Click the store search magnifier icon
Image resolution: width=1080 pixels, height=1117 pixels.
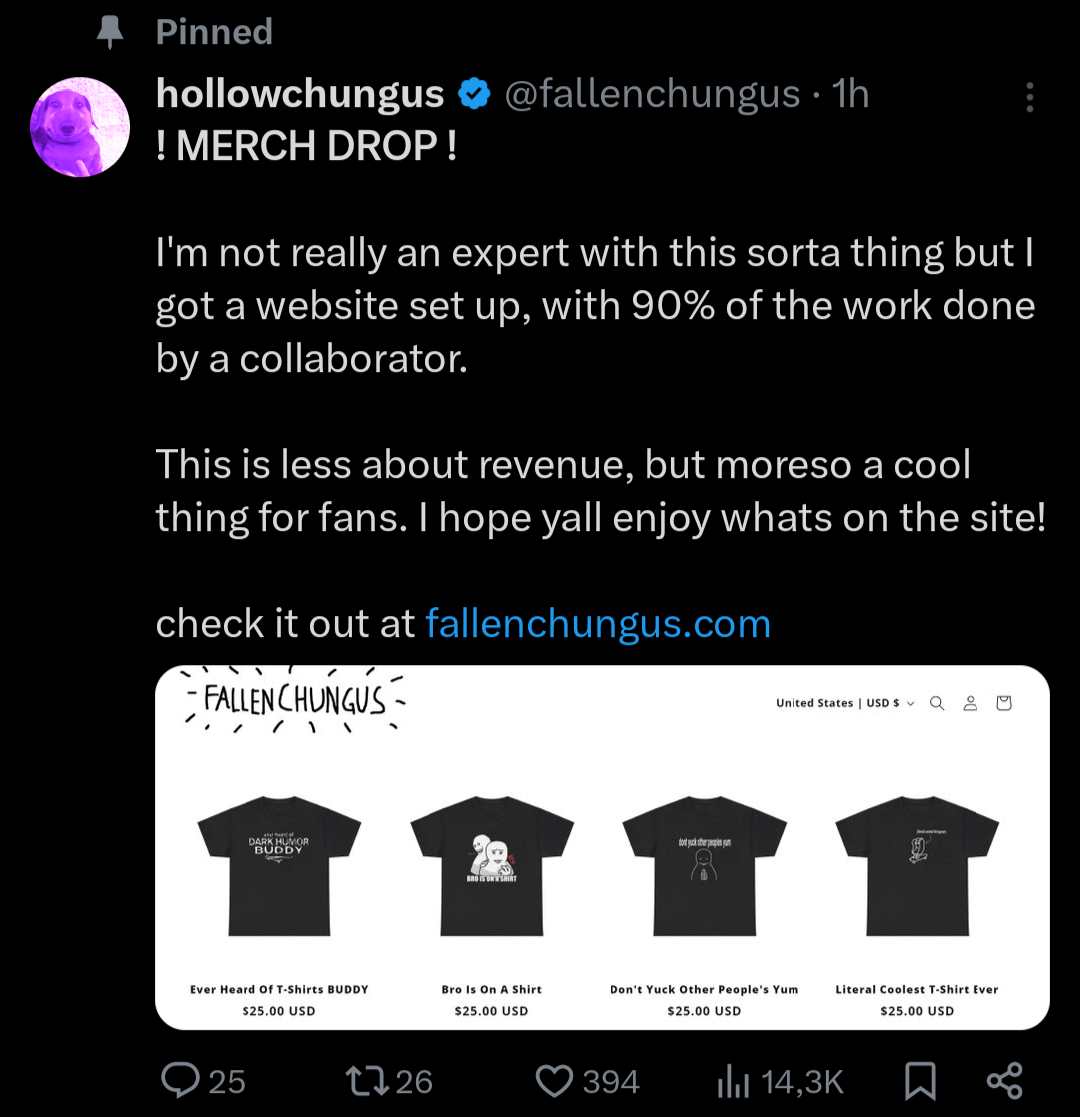[x=937, y=703]
